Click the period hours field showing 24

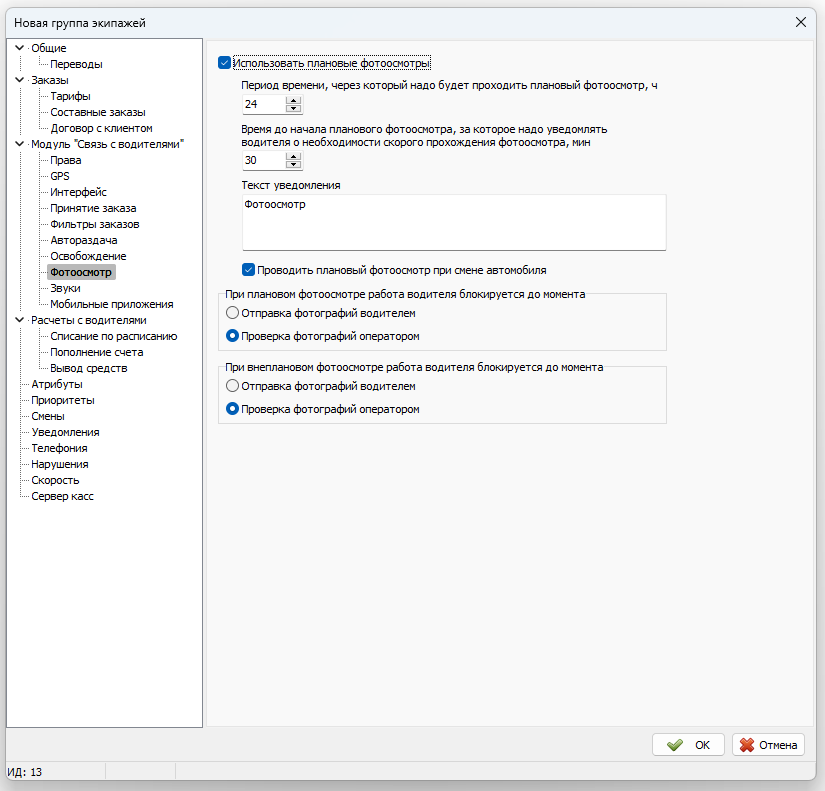tap(264, 104)
